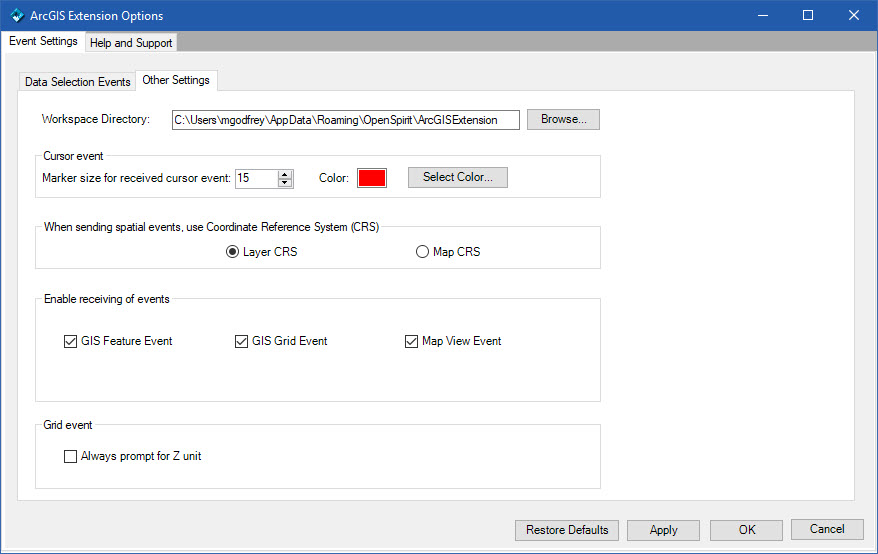Click the Workspace Directory: label
The image size is (878, 554).
[96, 119]
